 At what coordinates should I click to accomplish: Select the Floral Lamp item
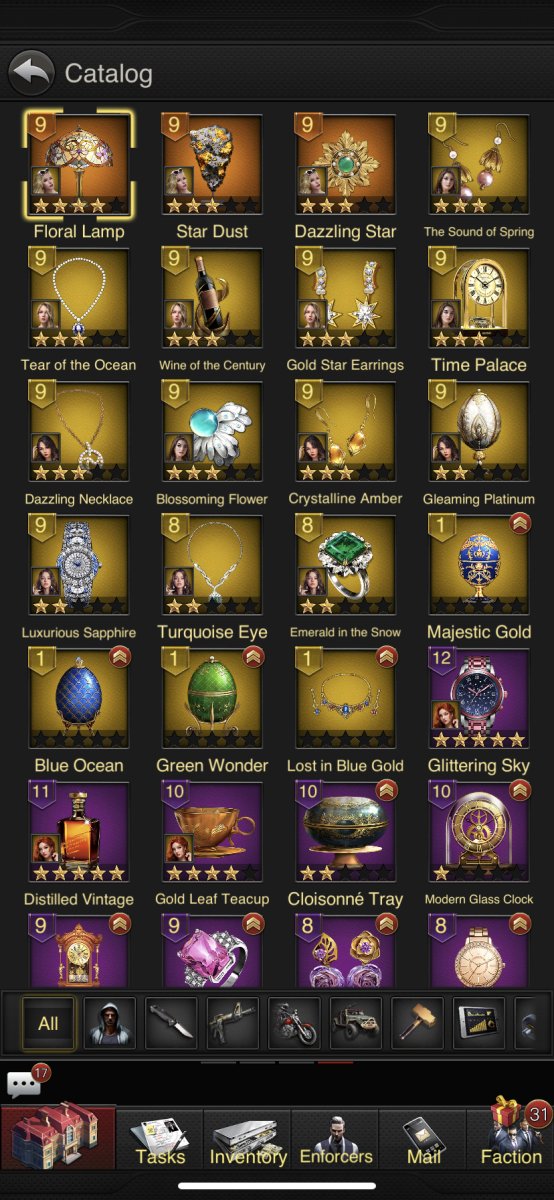coord(79,165)
